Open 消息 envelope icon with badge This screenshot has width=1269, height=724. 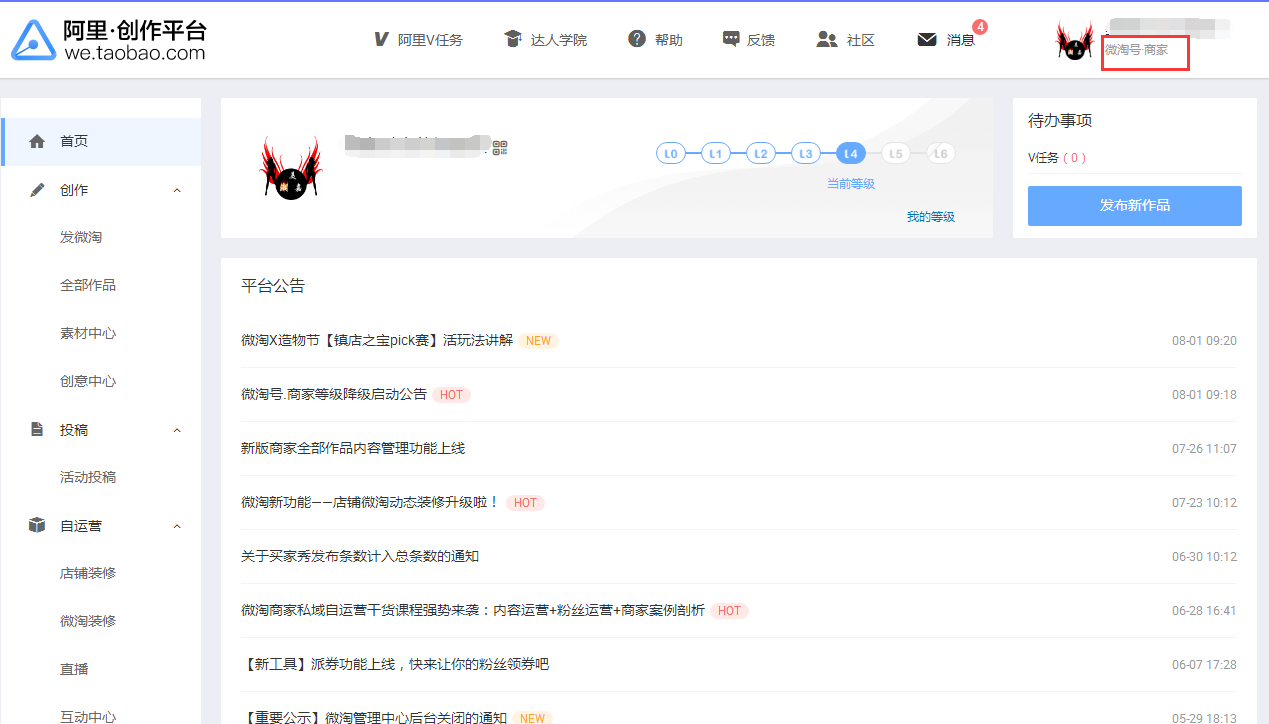pos(927,39)
